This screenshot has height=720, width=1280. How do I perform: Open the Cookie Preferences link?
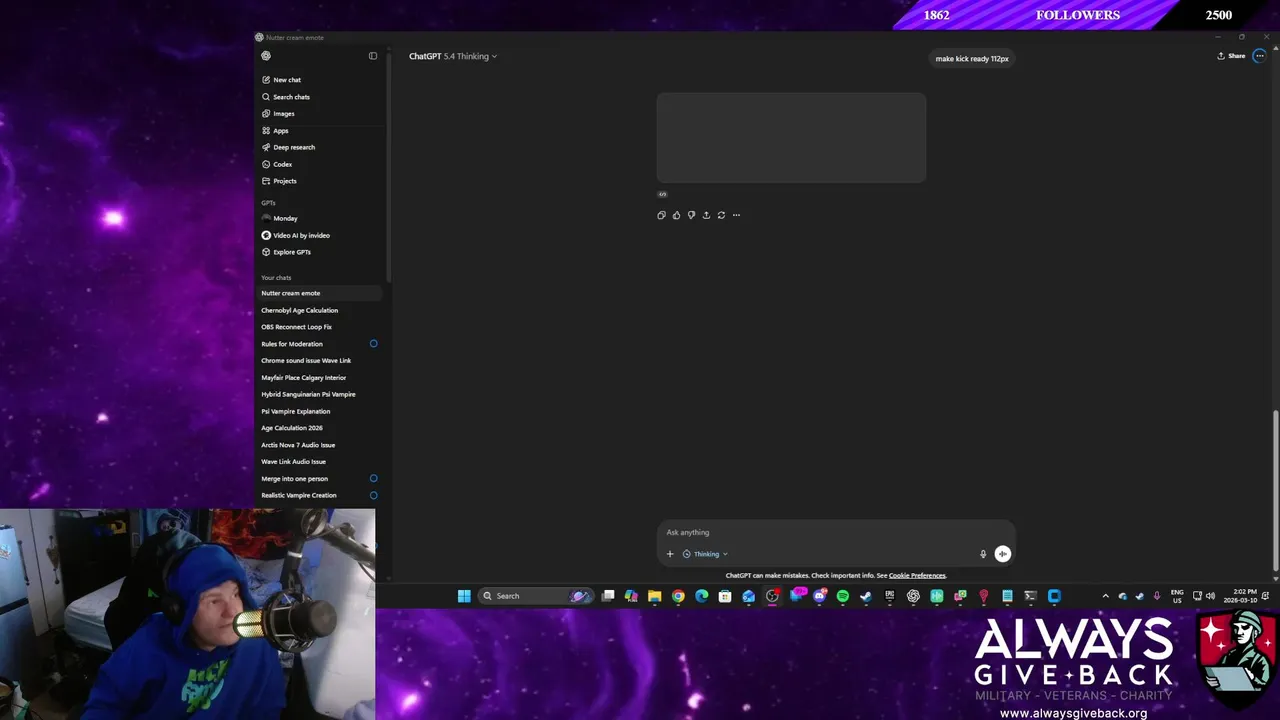click(917, 576)
